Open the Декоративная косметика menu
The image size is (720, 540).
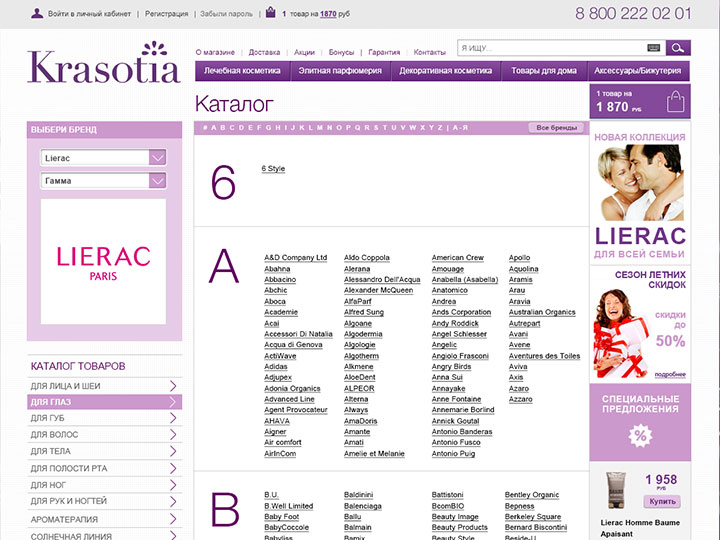[445, 71]
